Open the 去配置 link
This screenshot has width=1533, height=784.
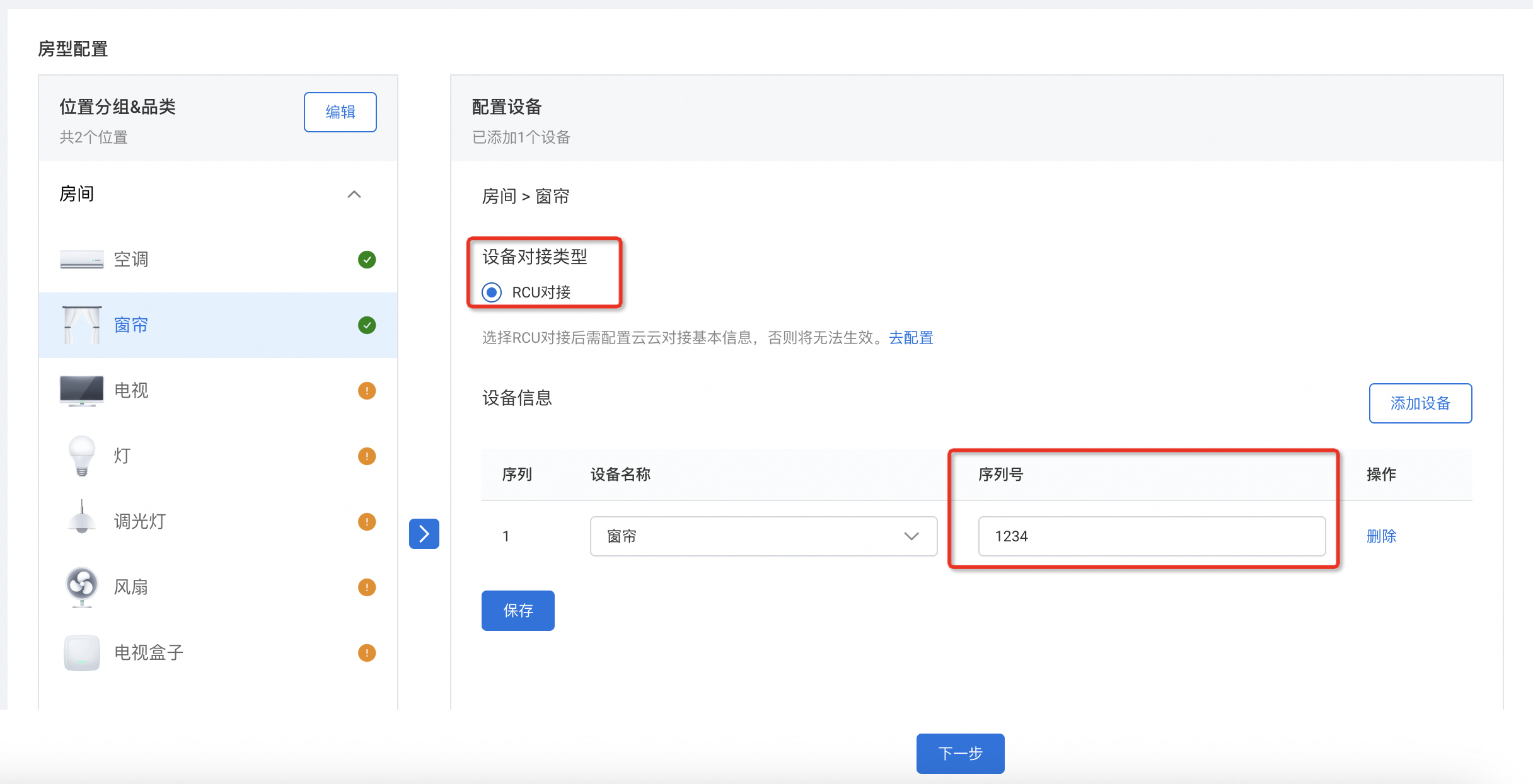tap(911, 338)
